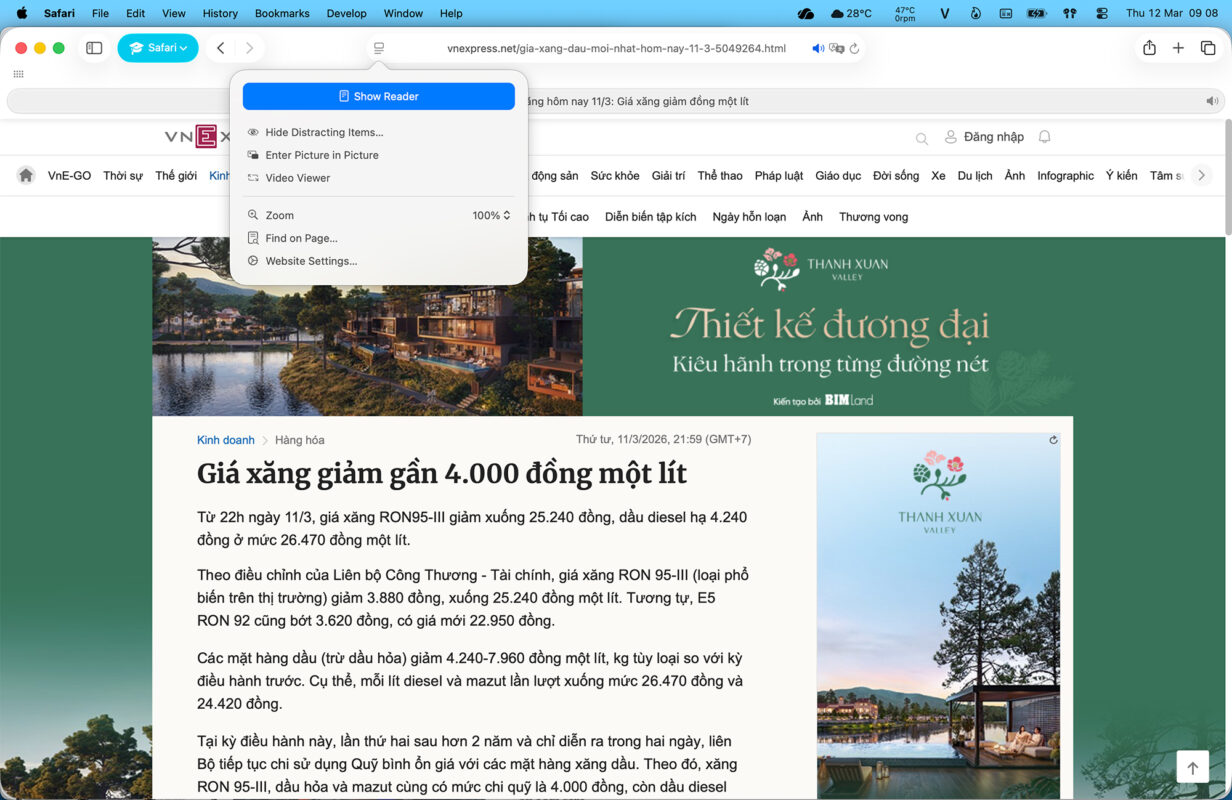
Task: Click the Page Settings icon in the address bar
Action: (x=378, y=47)
